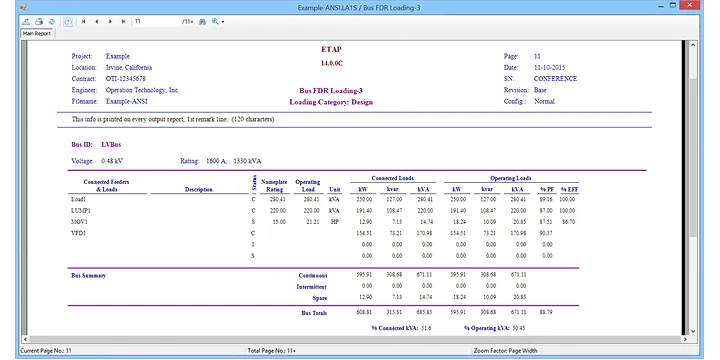The image size is (720, 360).
Task: Select the Main Report tab
Action: (37, 34)
